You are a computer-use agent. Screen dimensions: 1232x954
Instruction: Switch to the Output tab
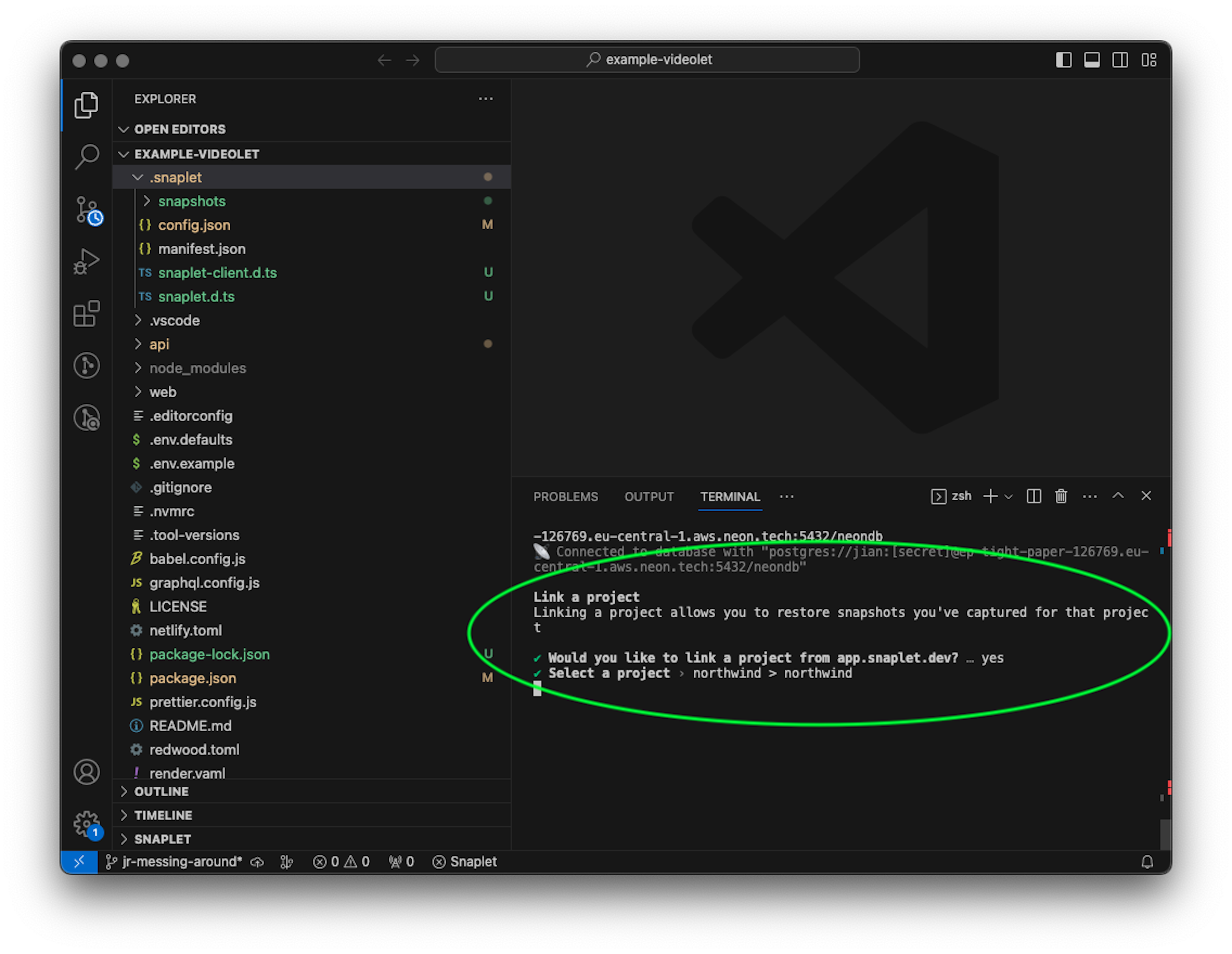coord(649,497)
